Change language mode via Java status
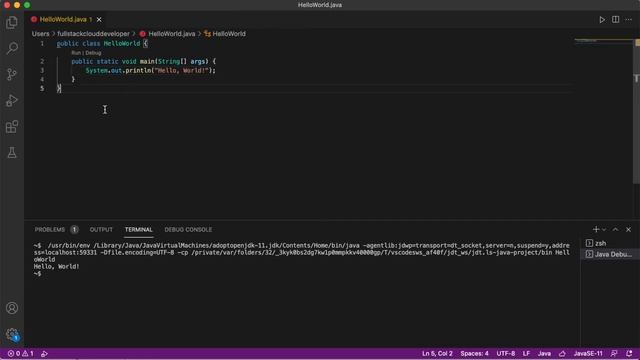This screenshot has width=640, height=360. [x=544, y=353]
